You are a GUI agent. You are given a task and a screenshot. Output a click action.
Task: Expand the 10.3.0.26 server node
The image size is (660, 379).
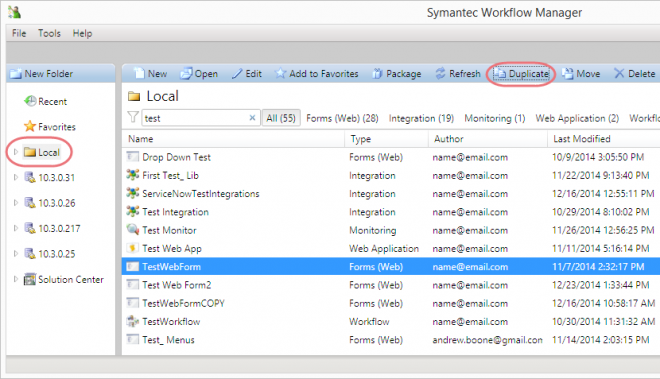[16, 203]
